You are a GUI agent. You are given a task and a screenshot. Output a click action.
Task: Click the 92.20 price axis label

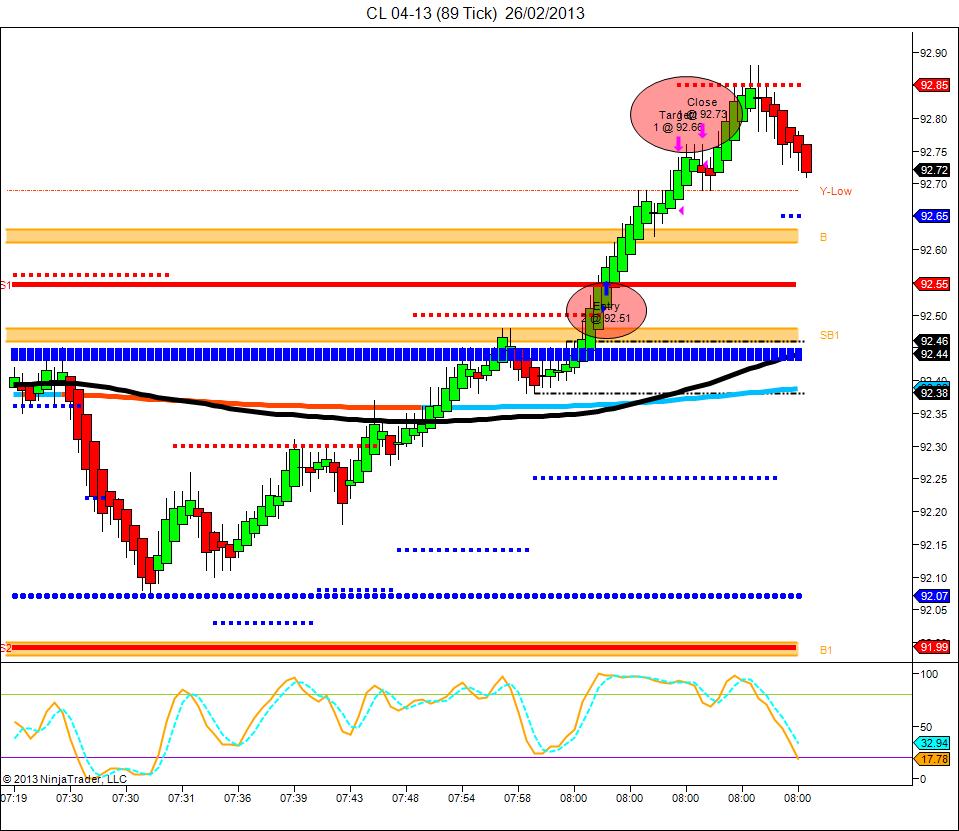click(x=934, y=512)
